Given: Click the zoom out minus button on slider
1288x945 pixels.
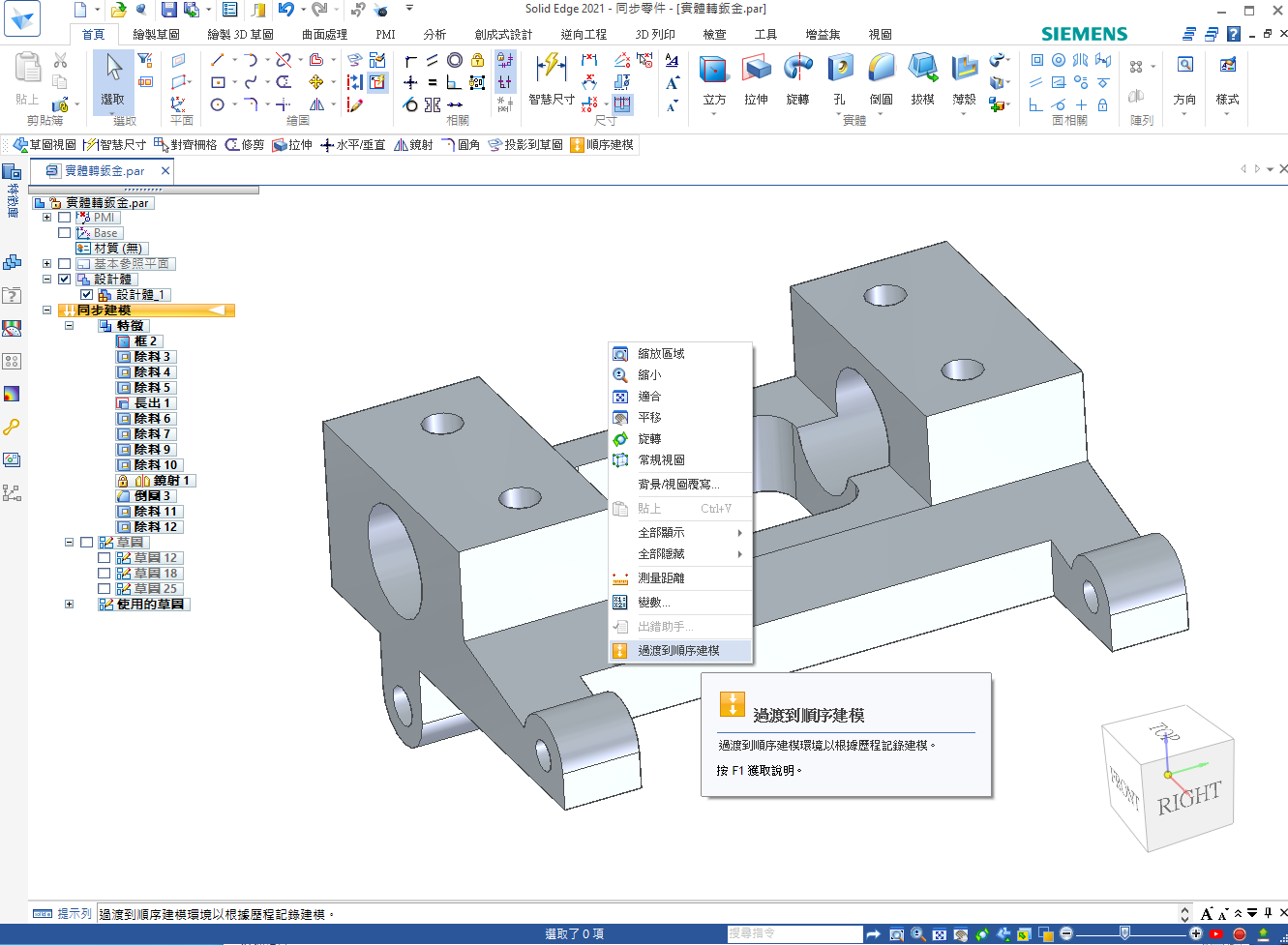Looking at the screenshot, I should [x=1066, y=933].
